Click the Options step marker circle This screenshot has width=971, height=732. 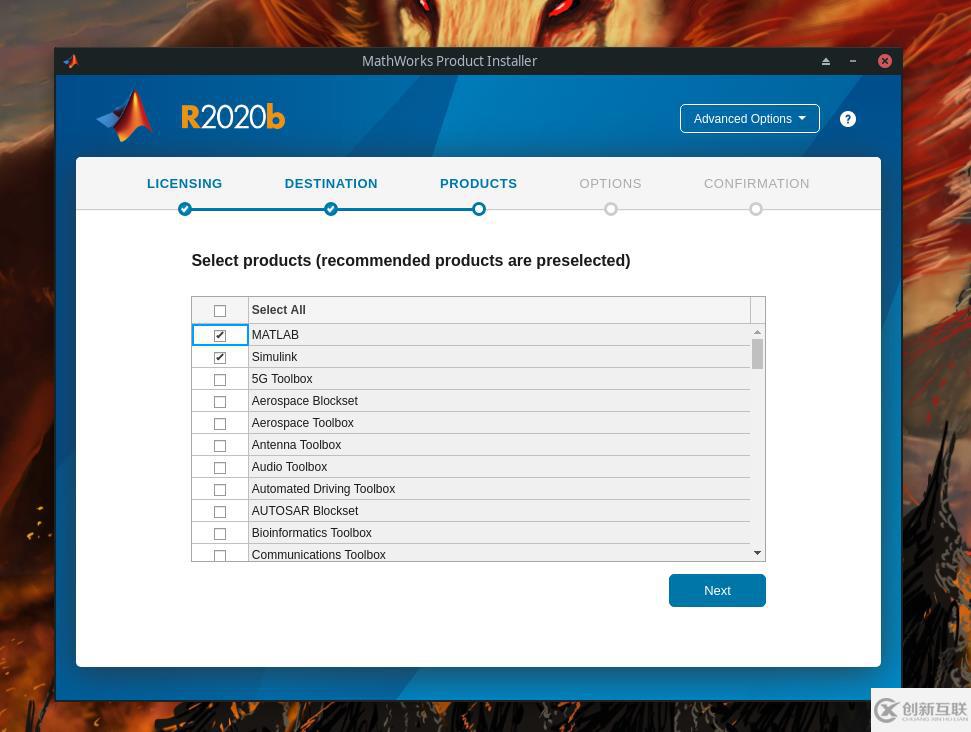(x=611, y=209)
